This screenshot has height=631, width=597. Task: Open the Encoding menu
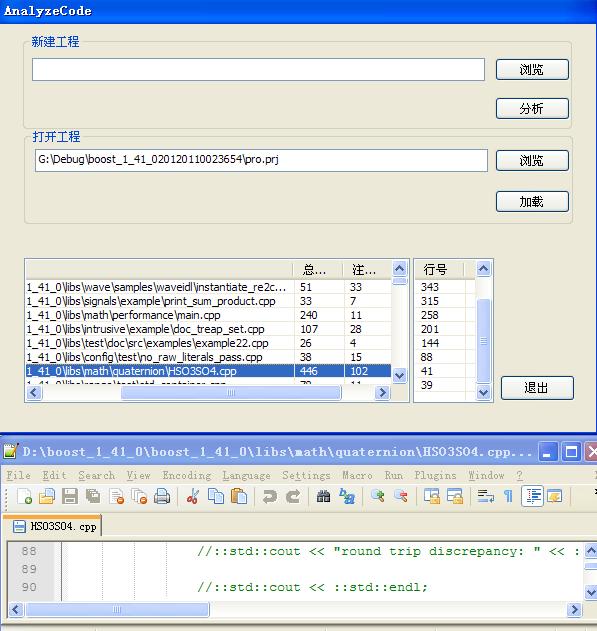tap(187, 475)
